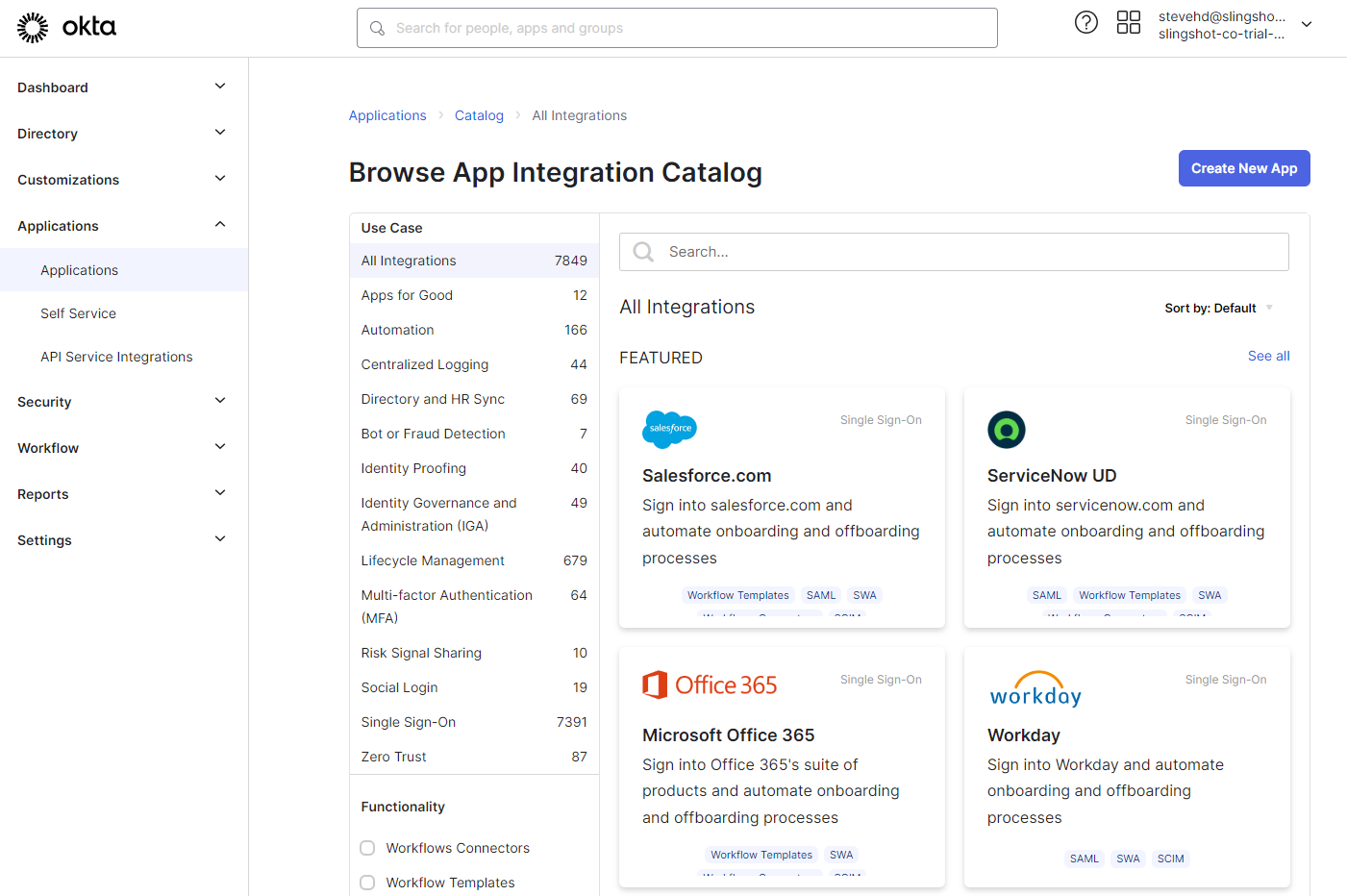Tick the Workflows Connectors checkbox
The height and width of the screenshot is (896, 1347).
point(367,848)
